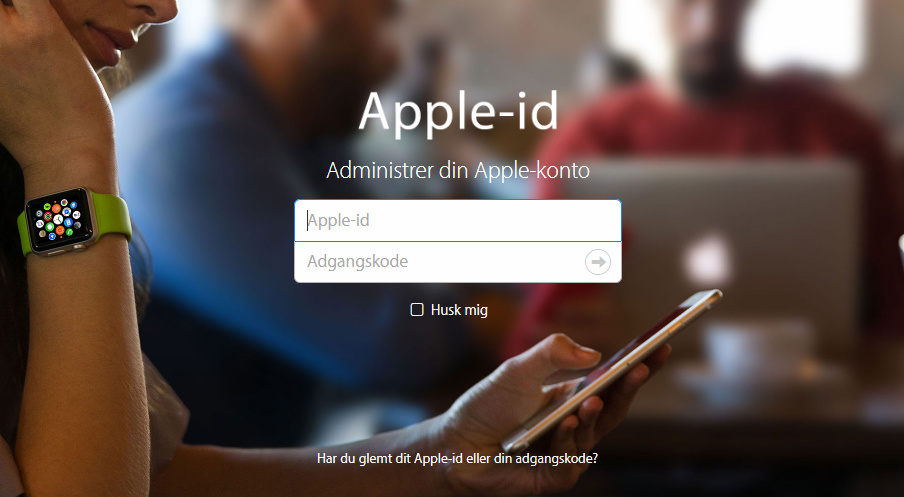Click the "Husk mig" label text

(x=459, y=310)
